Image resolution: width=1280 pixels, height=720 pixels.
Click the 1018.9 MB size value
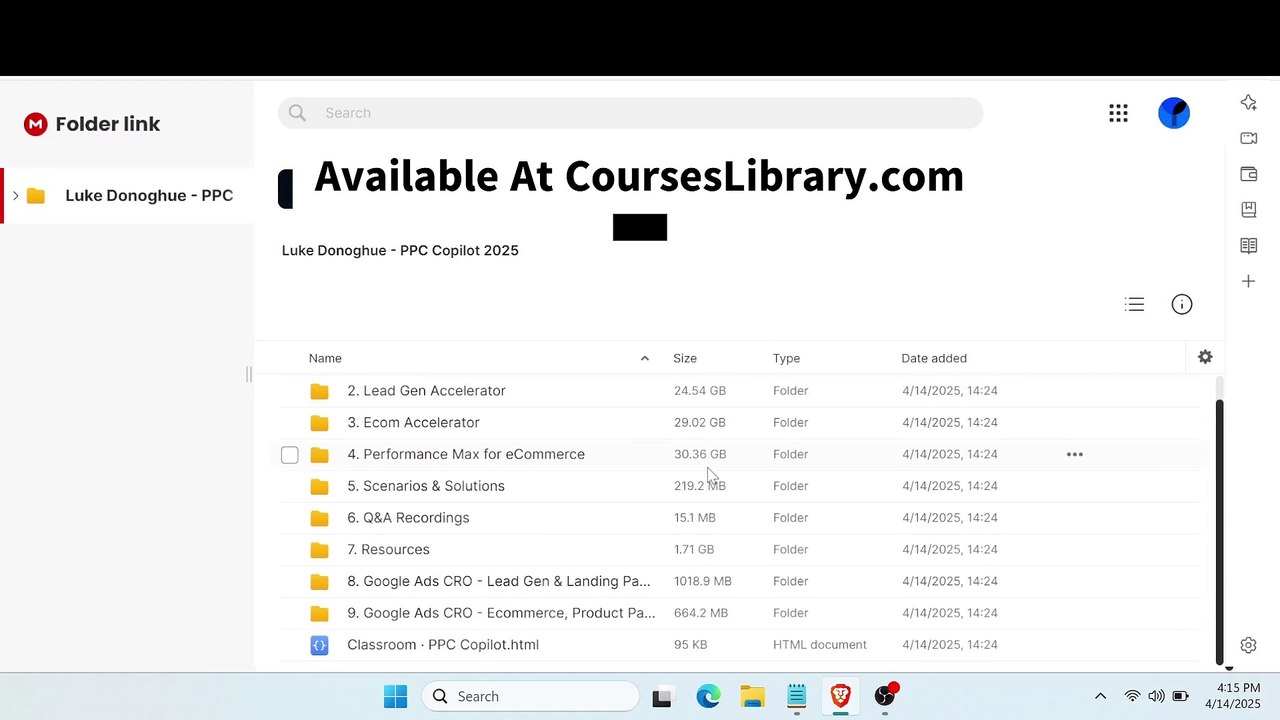click(703, 581)
